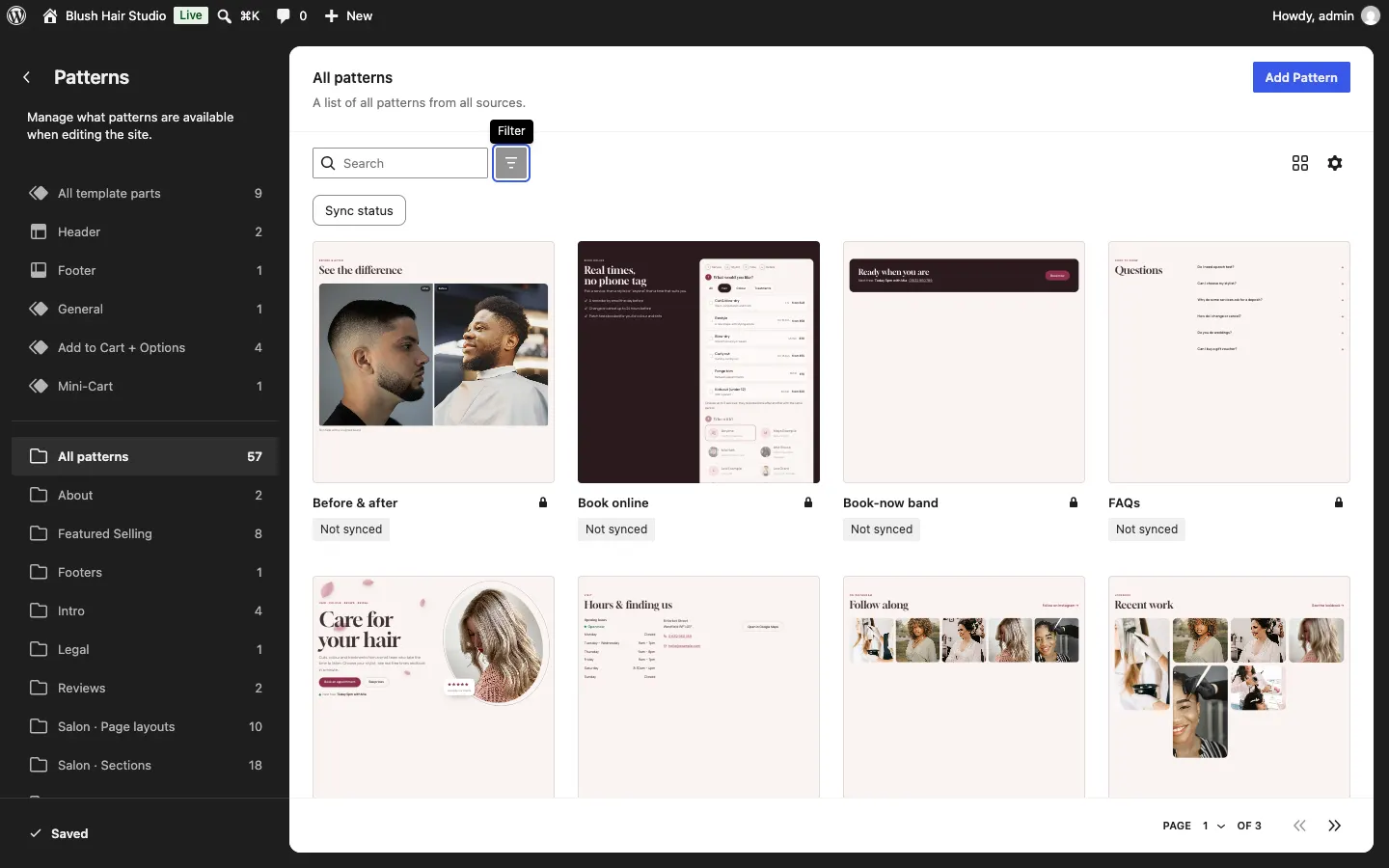This screenshot has height=868, width=1389.
Task: Click Not synced under Book-now band
Action: coord(882,529)
